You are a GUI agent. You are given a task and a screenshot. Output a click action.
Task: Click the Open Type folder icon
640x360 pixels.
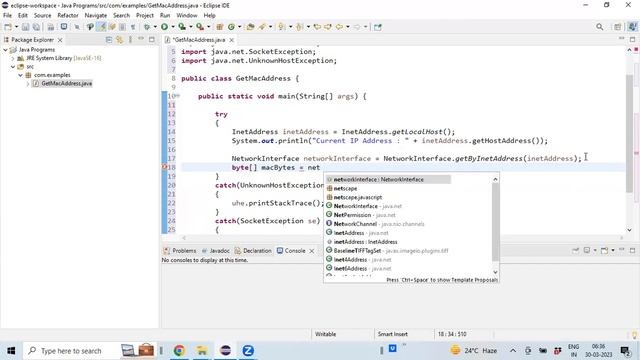click(x=250, y=27)
